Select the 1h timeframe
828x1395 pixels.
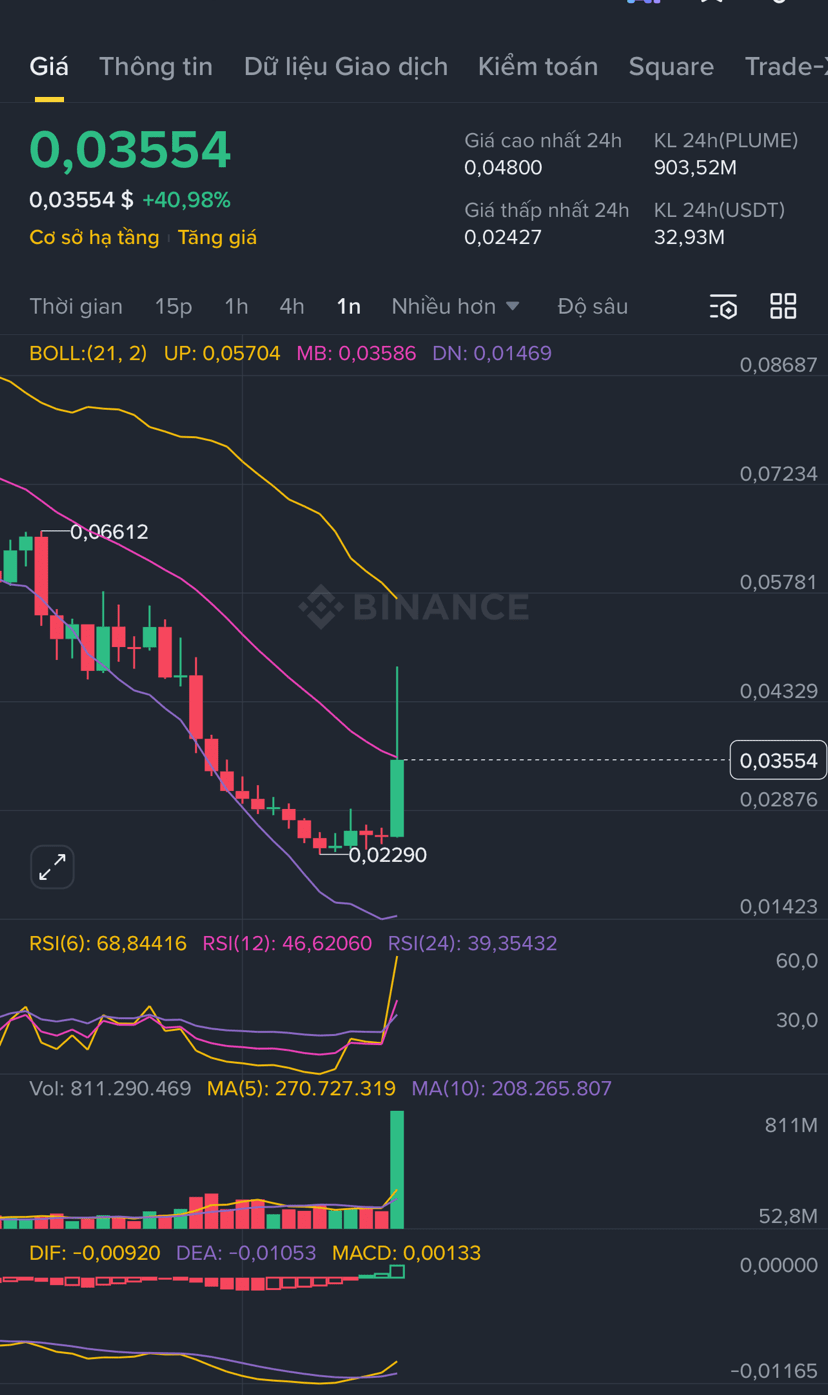(236, 306)
